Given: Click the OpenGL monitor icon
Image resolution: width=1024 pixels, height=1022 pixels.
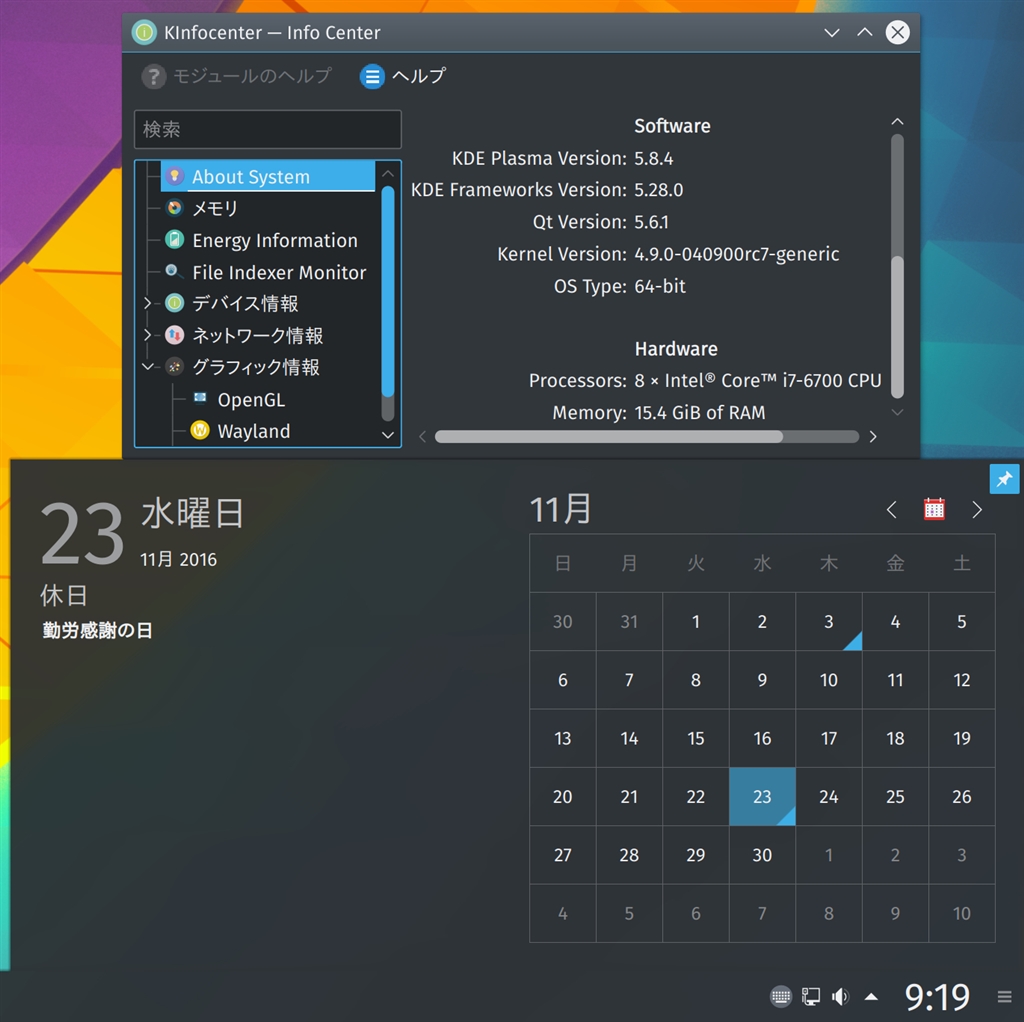Looking at the screenshot, I should pos(200,398).
